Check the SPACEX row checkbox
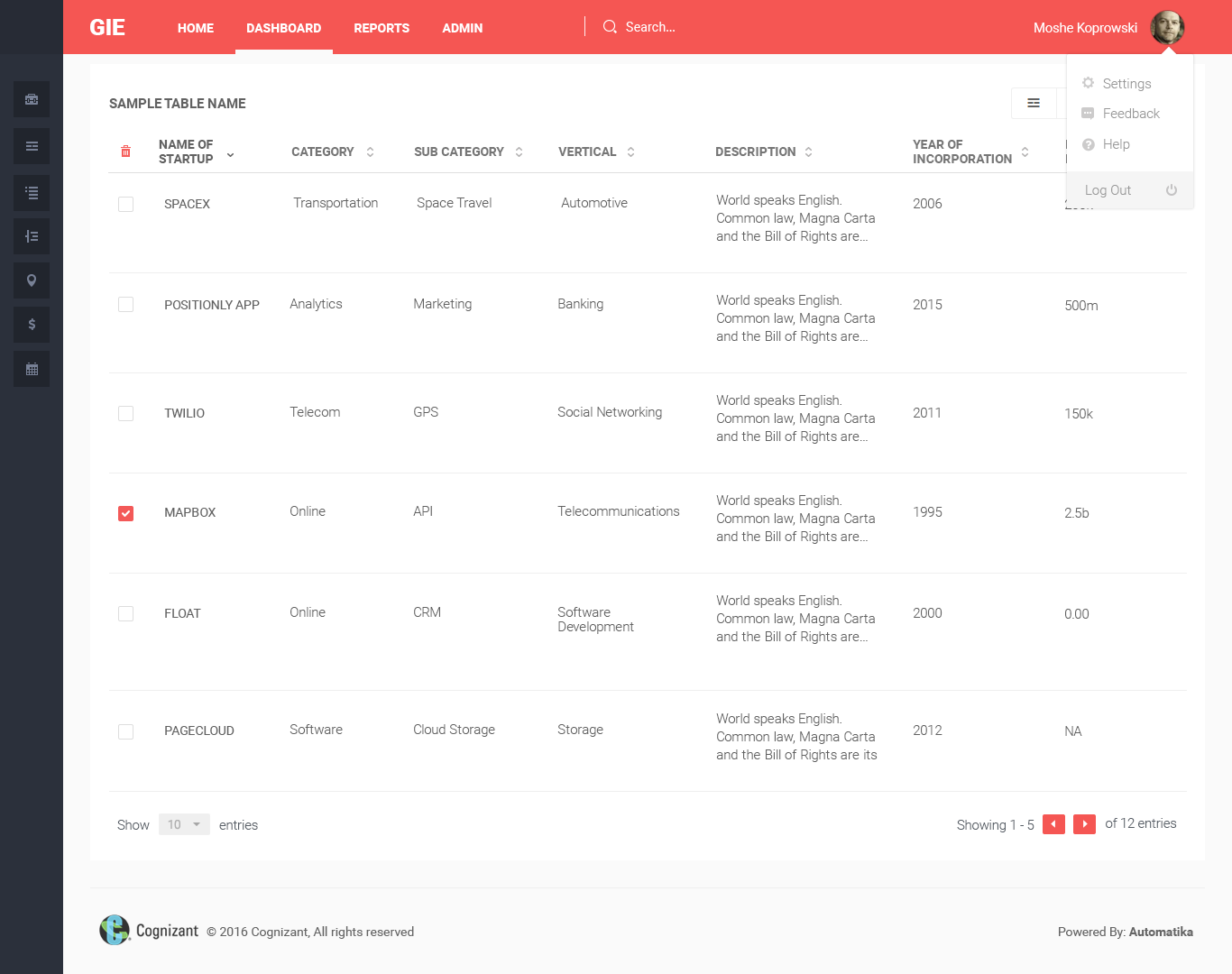This screenshot has height=974, width=1232. click(x=126, y=205)
